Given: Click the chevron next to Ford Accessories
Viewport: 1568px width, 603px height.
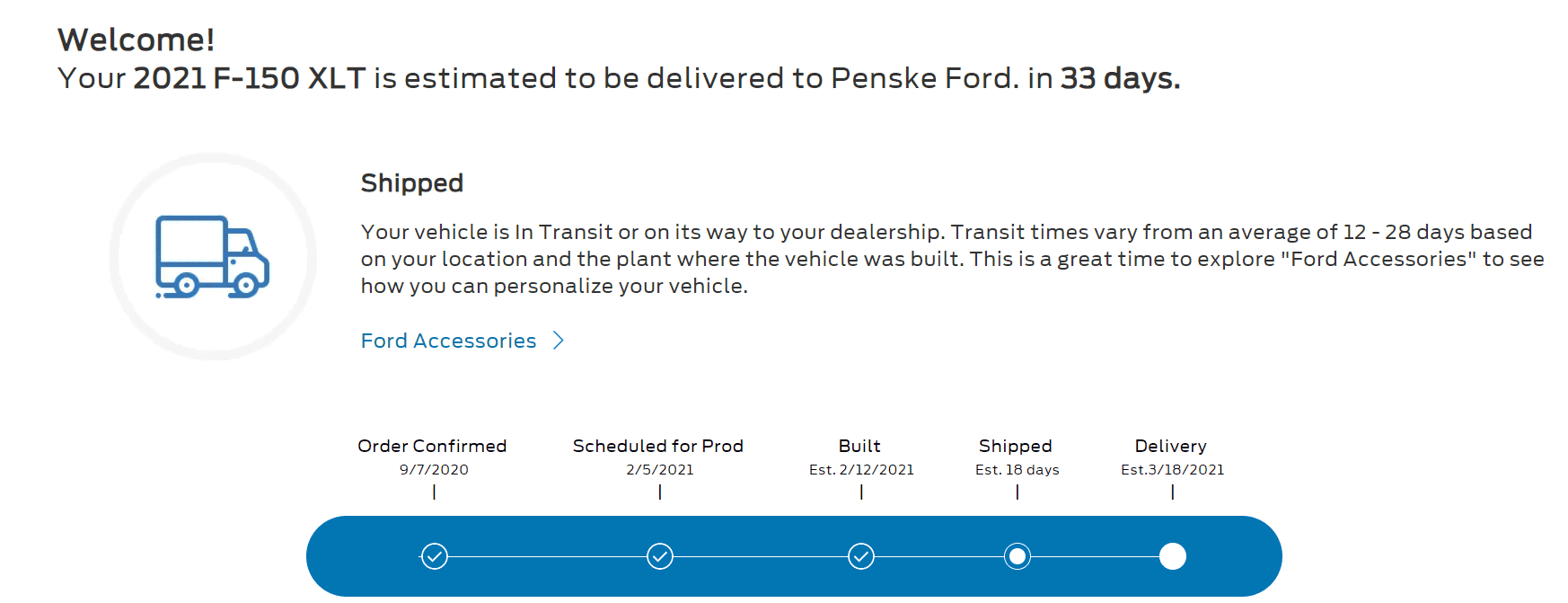Looking at the screenshot, I should (x=559, y=341).
